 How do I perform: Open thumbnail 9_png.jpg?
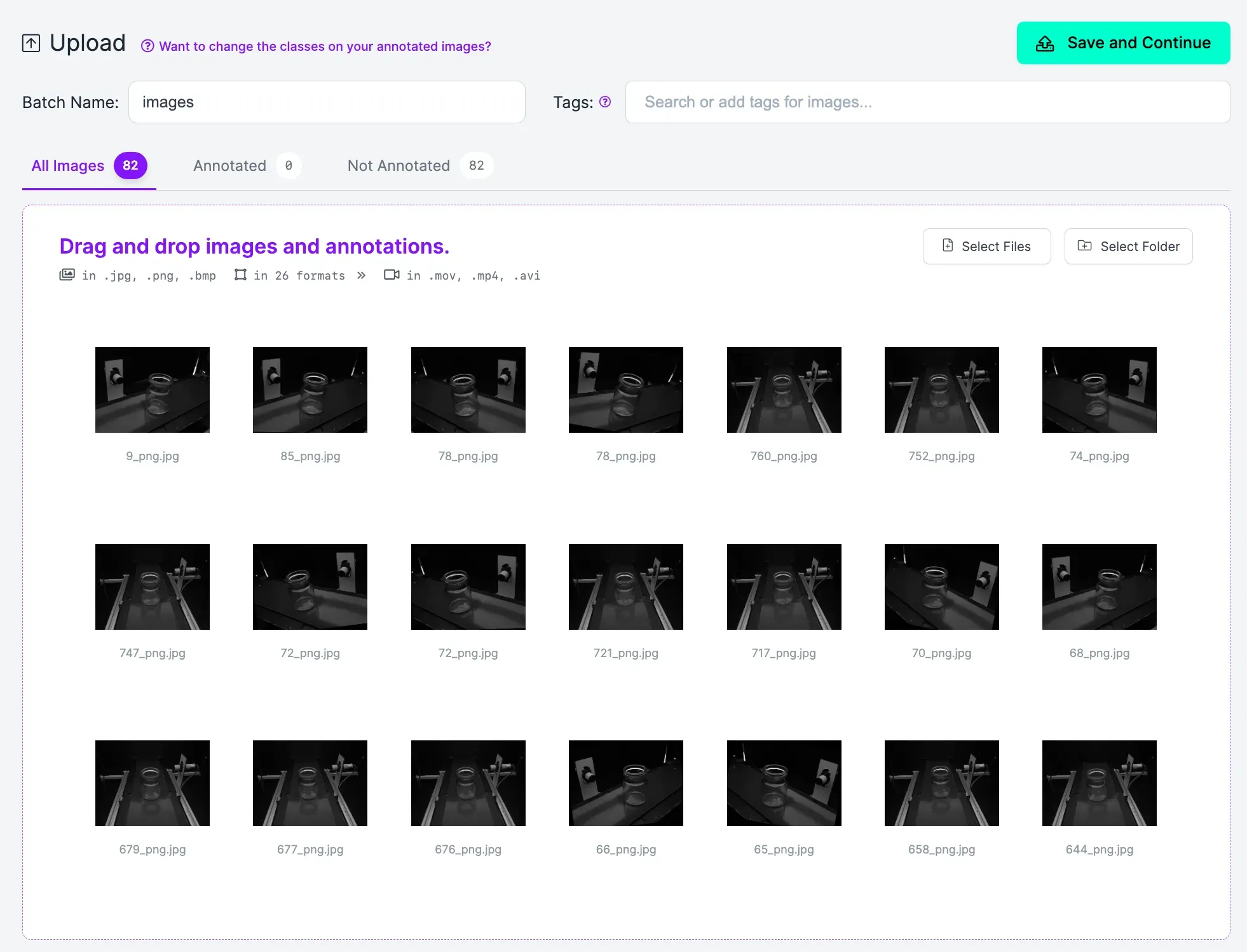pyautogui.click(x=153, y=390)
